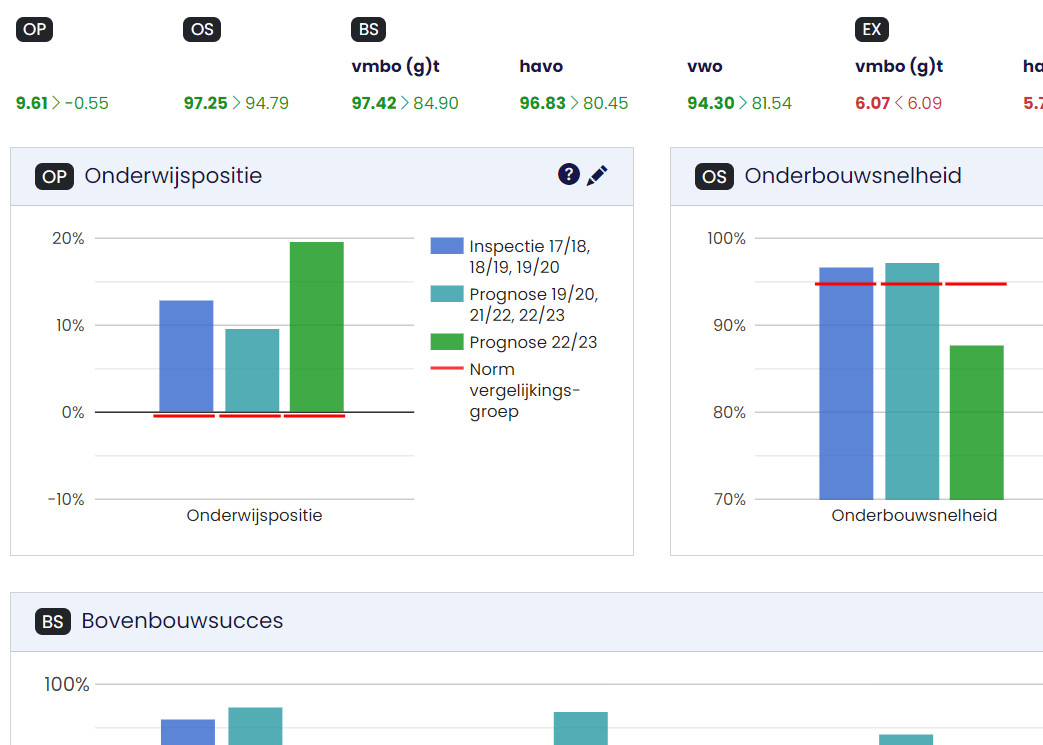
Task: Click the Onderbouwsnelheid x-axis label below the chart
Action: pos(914,516)
